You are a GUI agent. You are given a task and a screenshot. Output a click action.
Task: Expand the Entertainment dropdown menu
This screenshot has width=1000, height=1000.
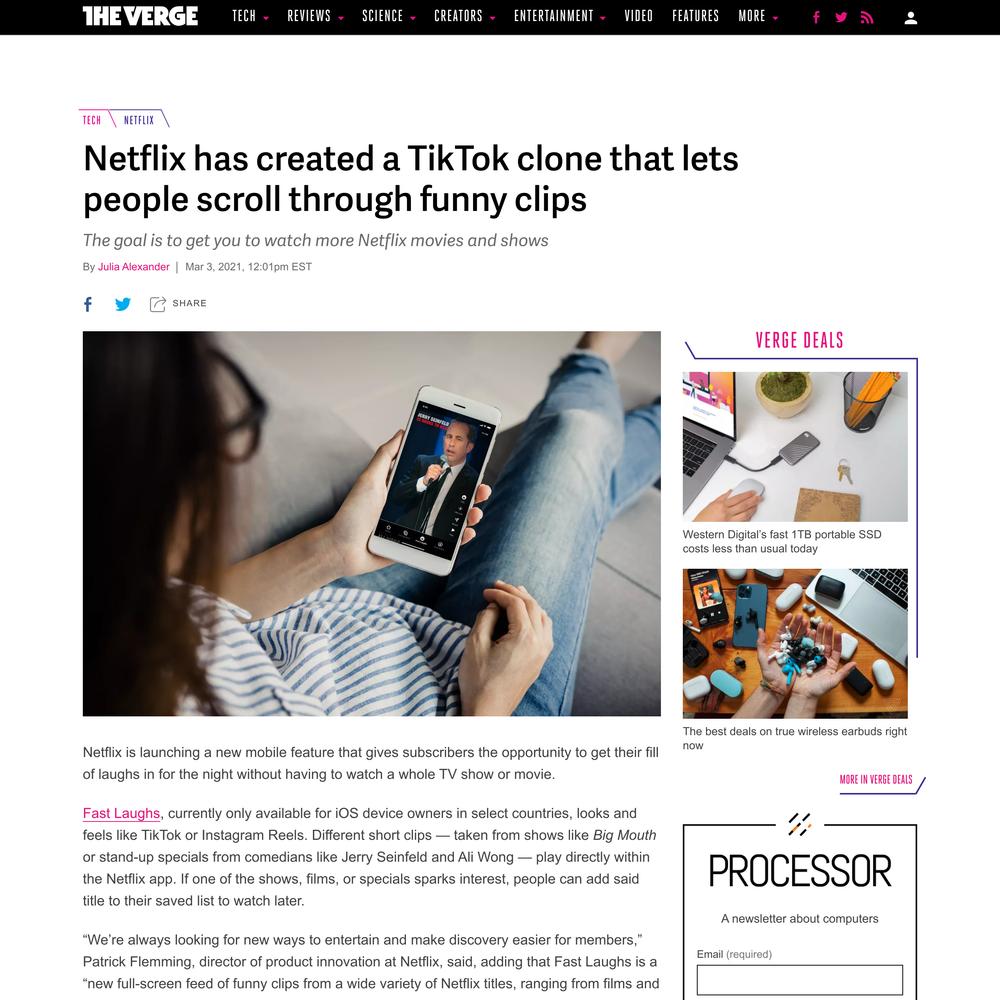(559, 16)
